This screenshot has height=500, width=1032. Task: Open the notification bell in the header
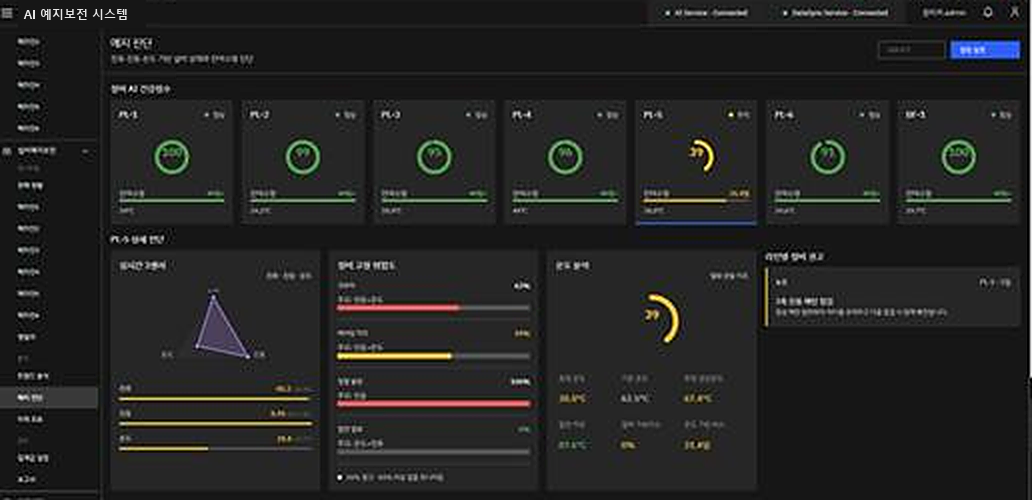pos(988,12)
